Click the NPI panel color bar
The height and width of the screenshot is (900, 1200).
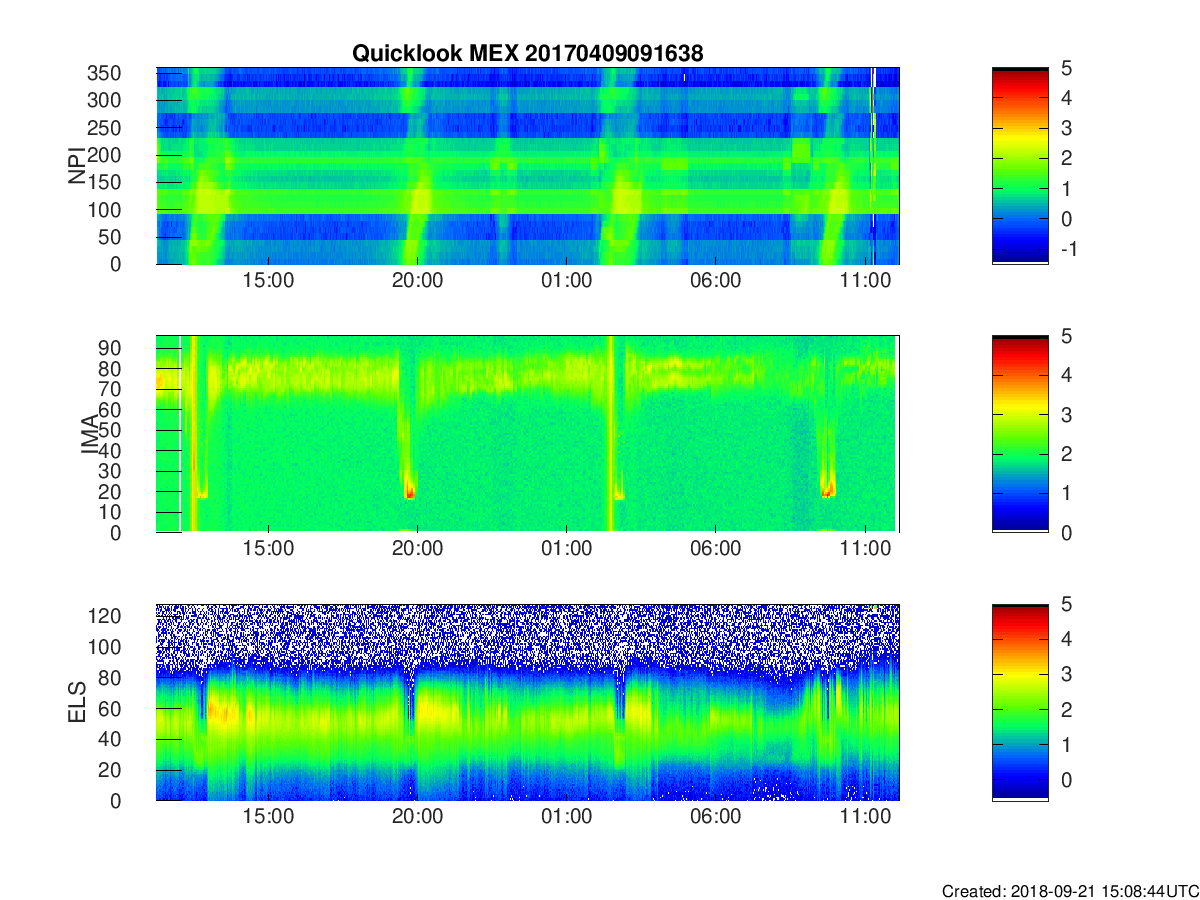tap(1020, 166)
